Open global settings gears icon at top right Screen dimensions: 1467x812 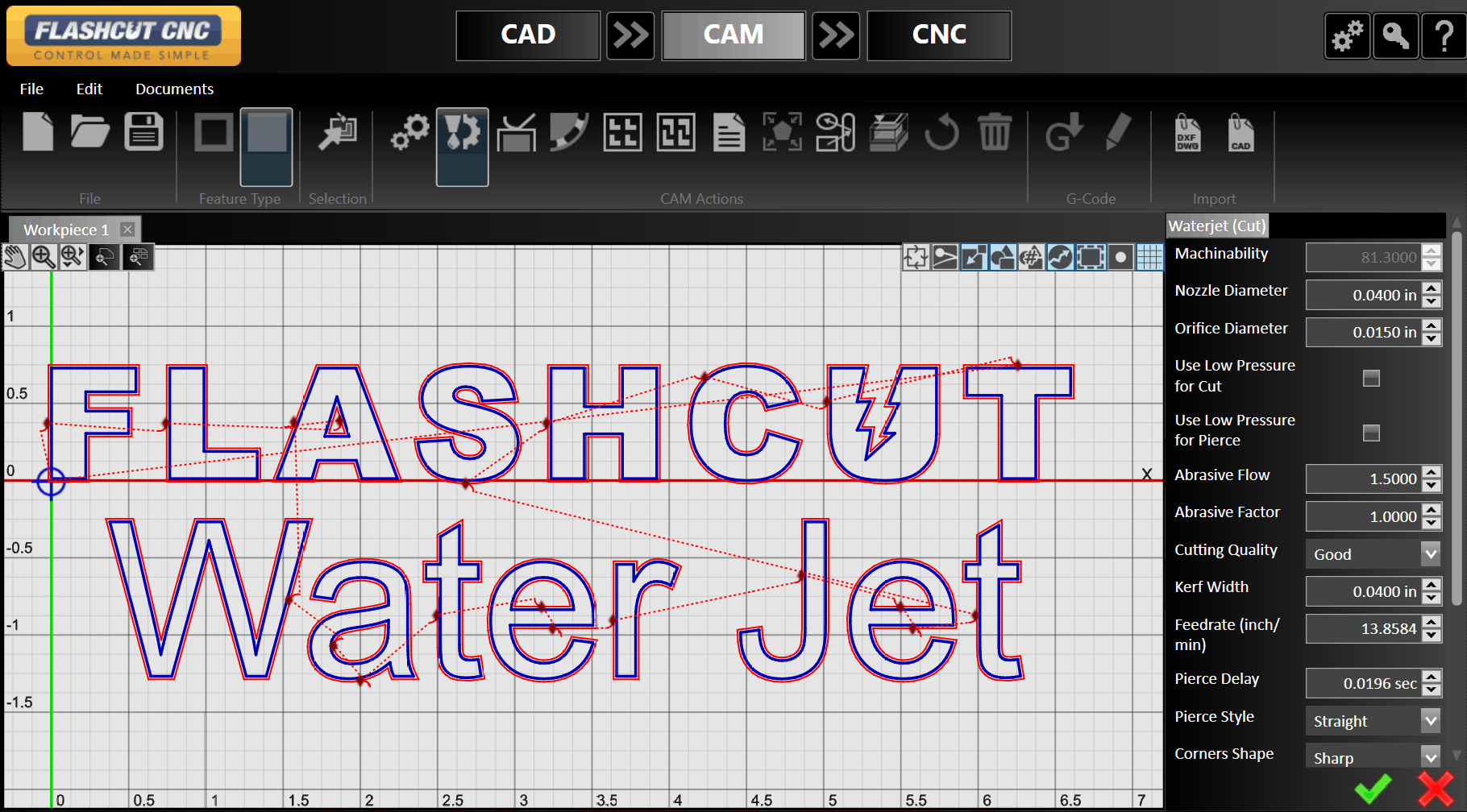[x=1348, y=36]
